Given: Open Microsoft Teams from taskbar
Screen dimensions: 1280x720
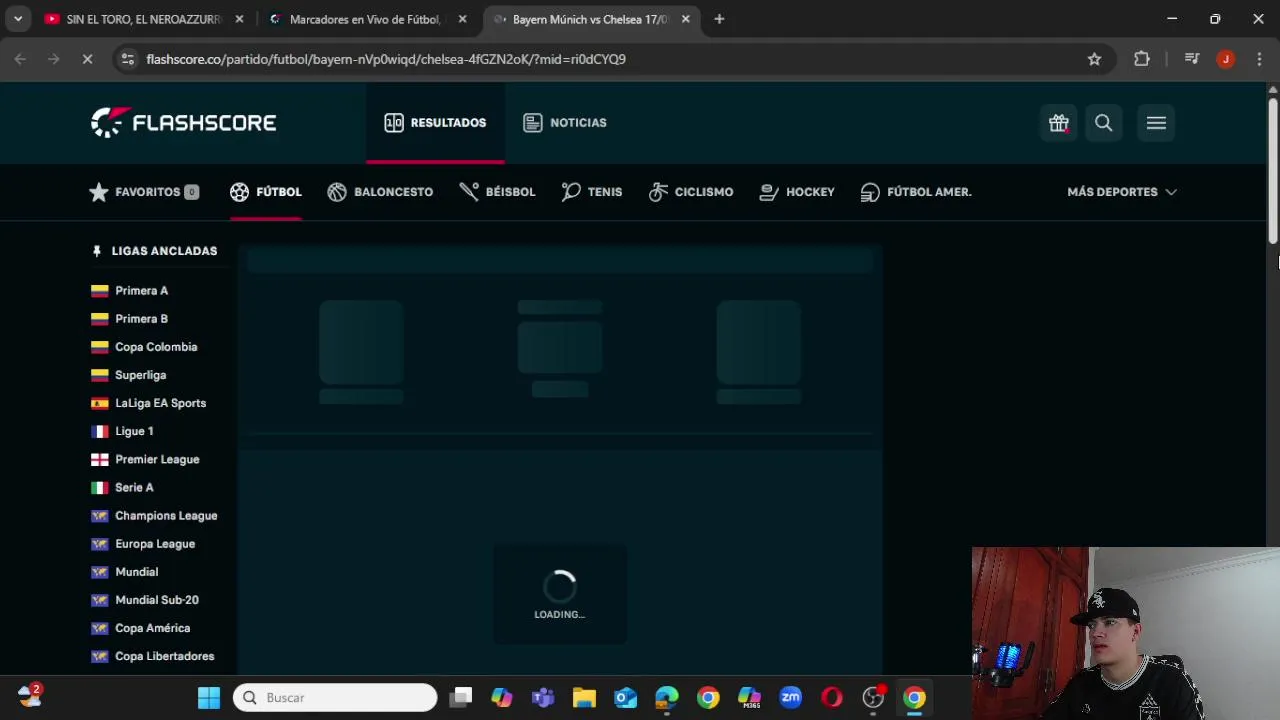Looking at the screenshot, I should pyautogui.click(x=543, y=698).
